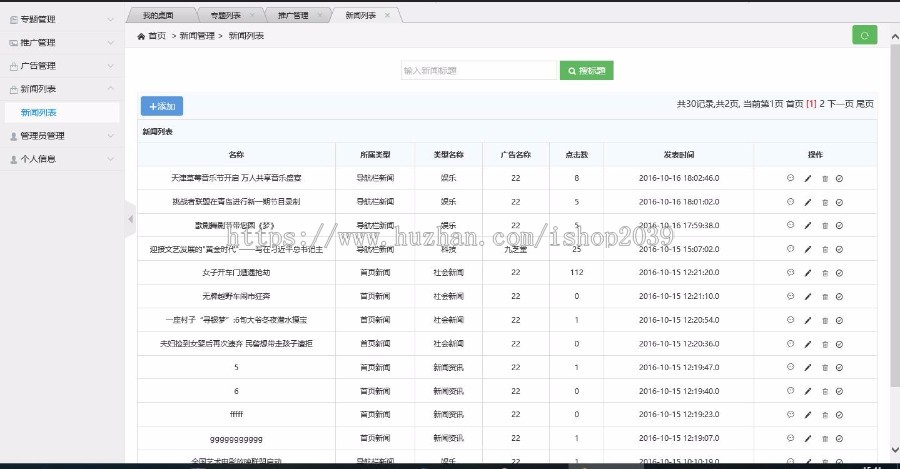Switch to the 我的桌面 tab

(157, 16)
